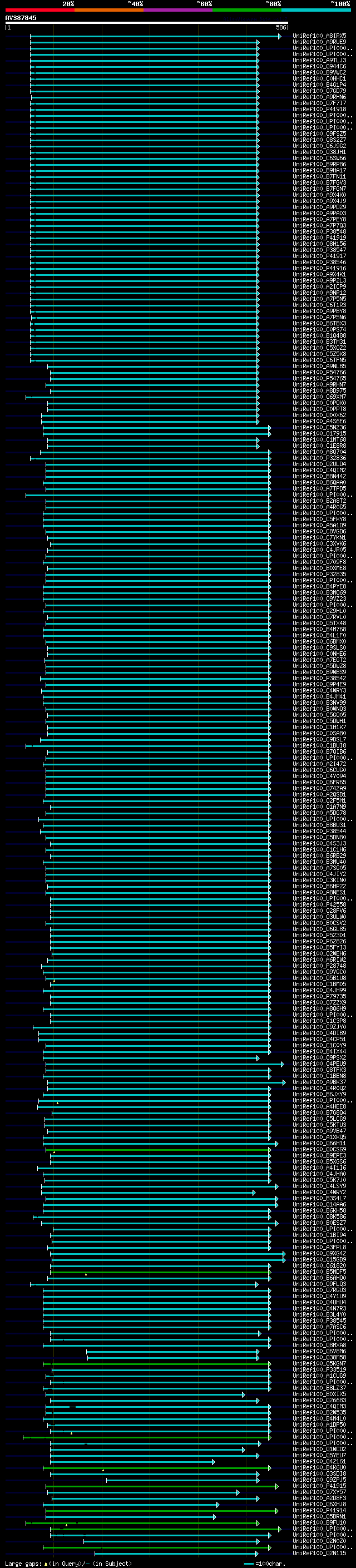
Task: Open hit UniRef100_Q944C6
Action: pos(319,66)
